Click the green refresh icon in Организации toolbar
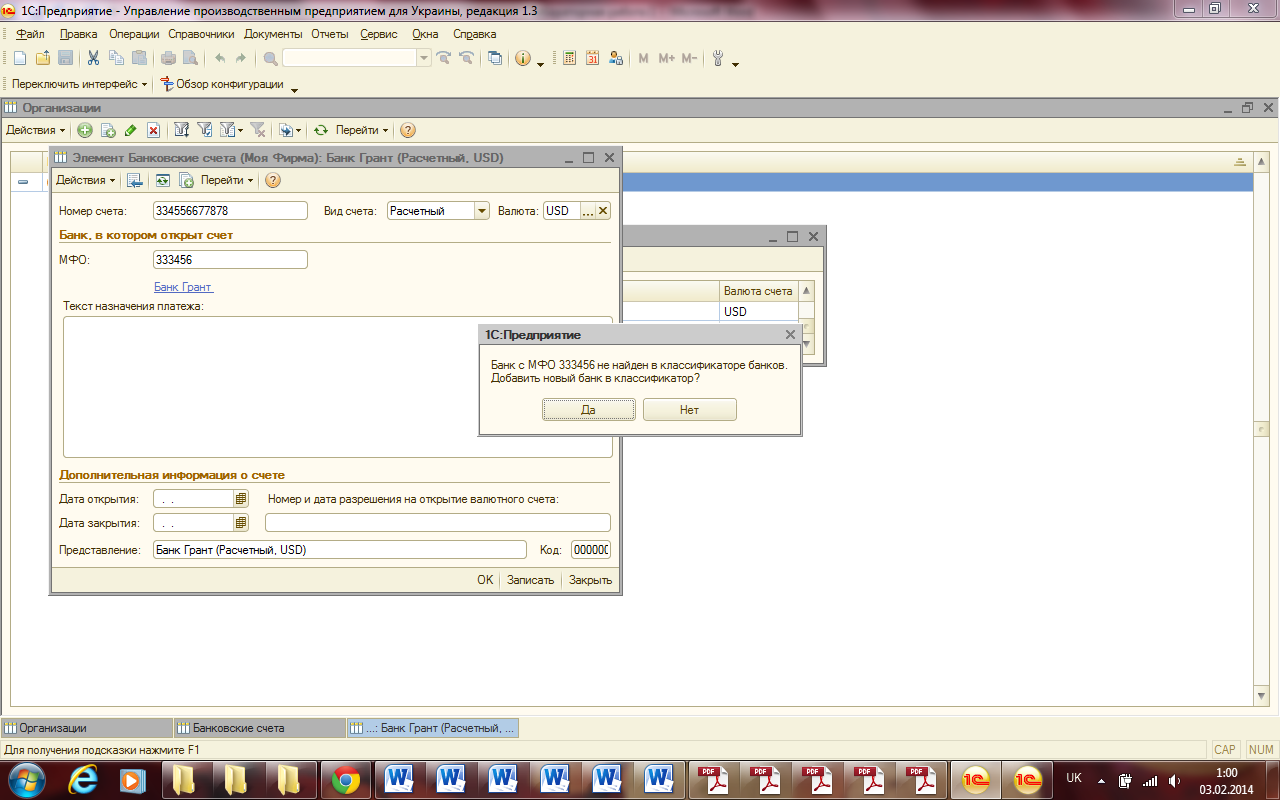The width and height of the screenshot is (1280, 800). tap(321, 130)
